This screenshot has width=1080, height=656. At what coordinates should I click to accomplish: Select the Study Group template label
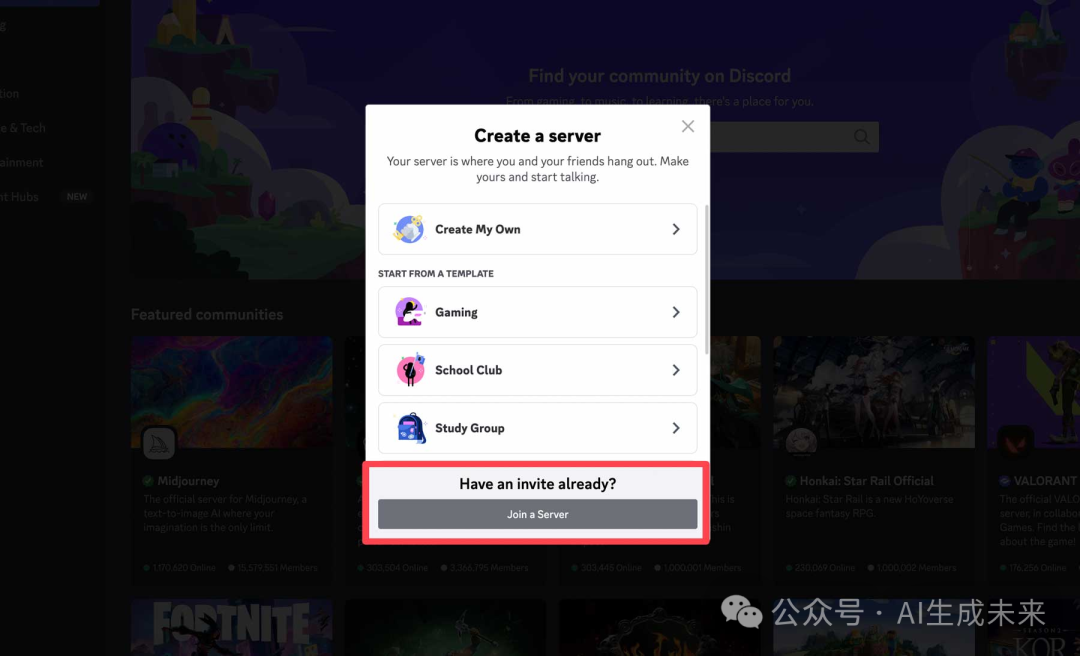point(470,428)
